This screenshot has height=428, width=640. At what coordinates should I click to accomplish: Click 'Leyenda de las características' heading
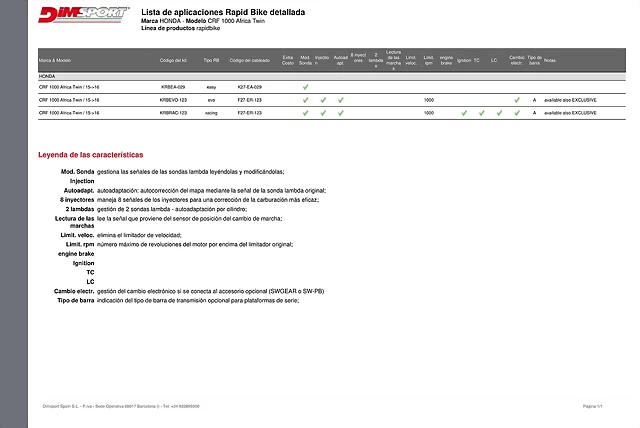[x=91, y=155]
